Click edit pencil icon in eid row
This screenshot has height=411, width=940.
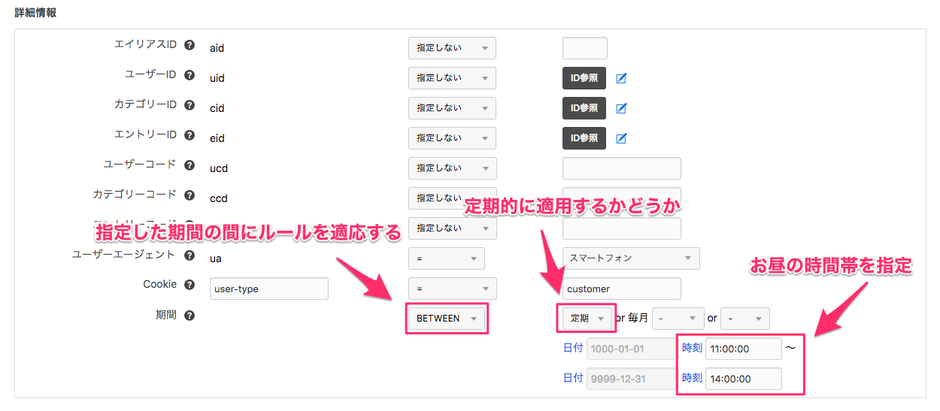click(621, 138)
